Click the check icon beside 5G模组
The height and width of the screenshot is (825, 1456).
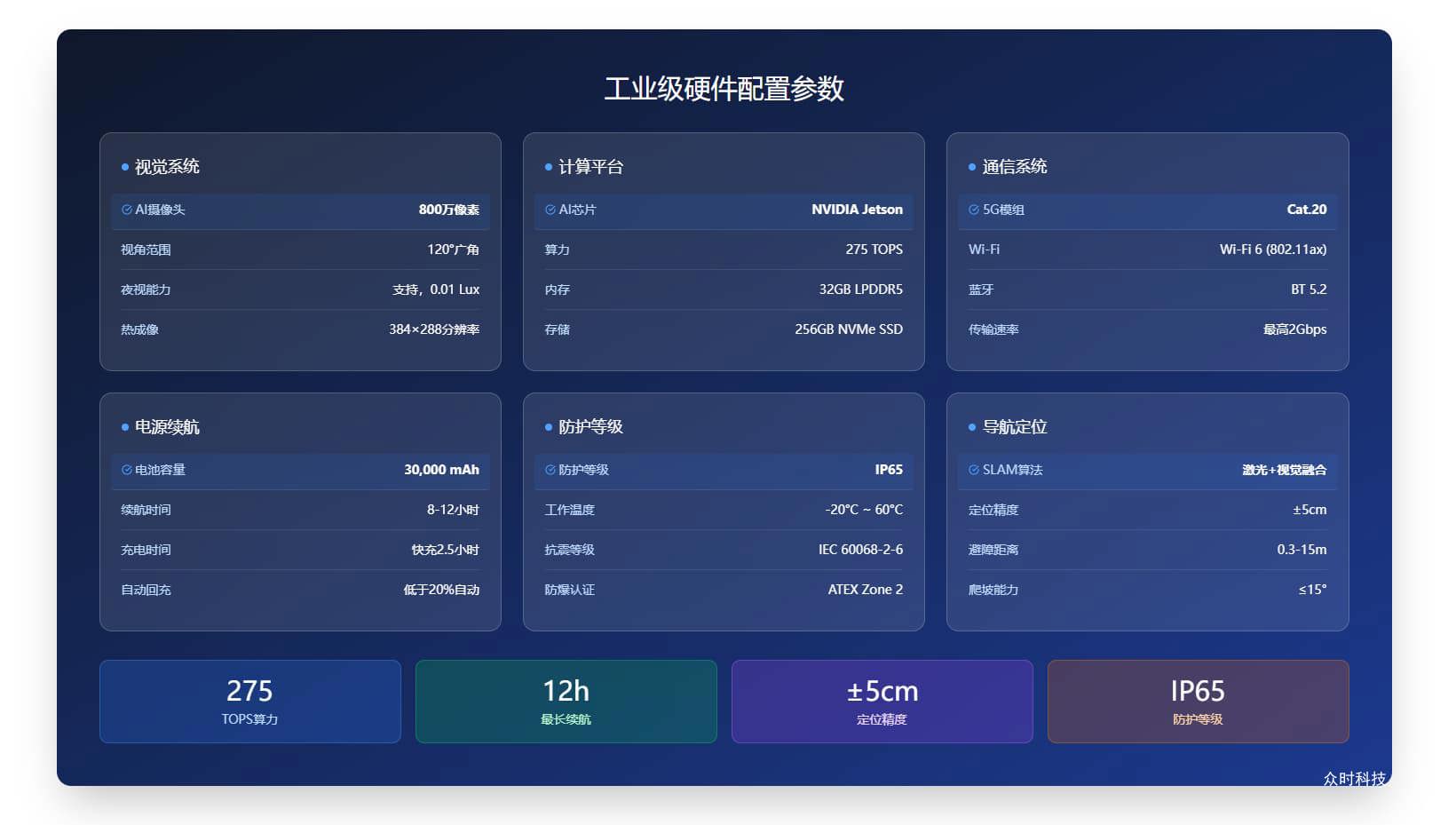974,210
